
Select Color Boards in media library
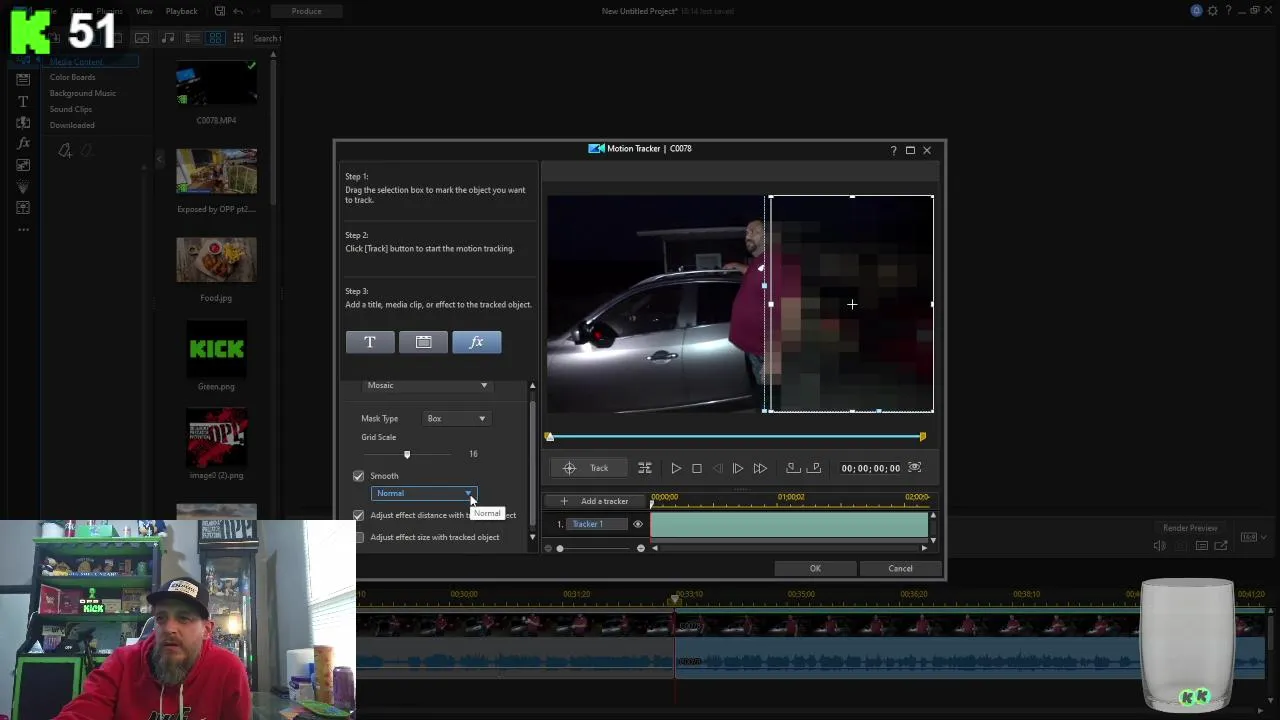73,77
